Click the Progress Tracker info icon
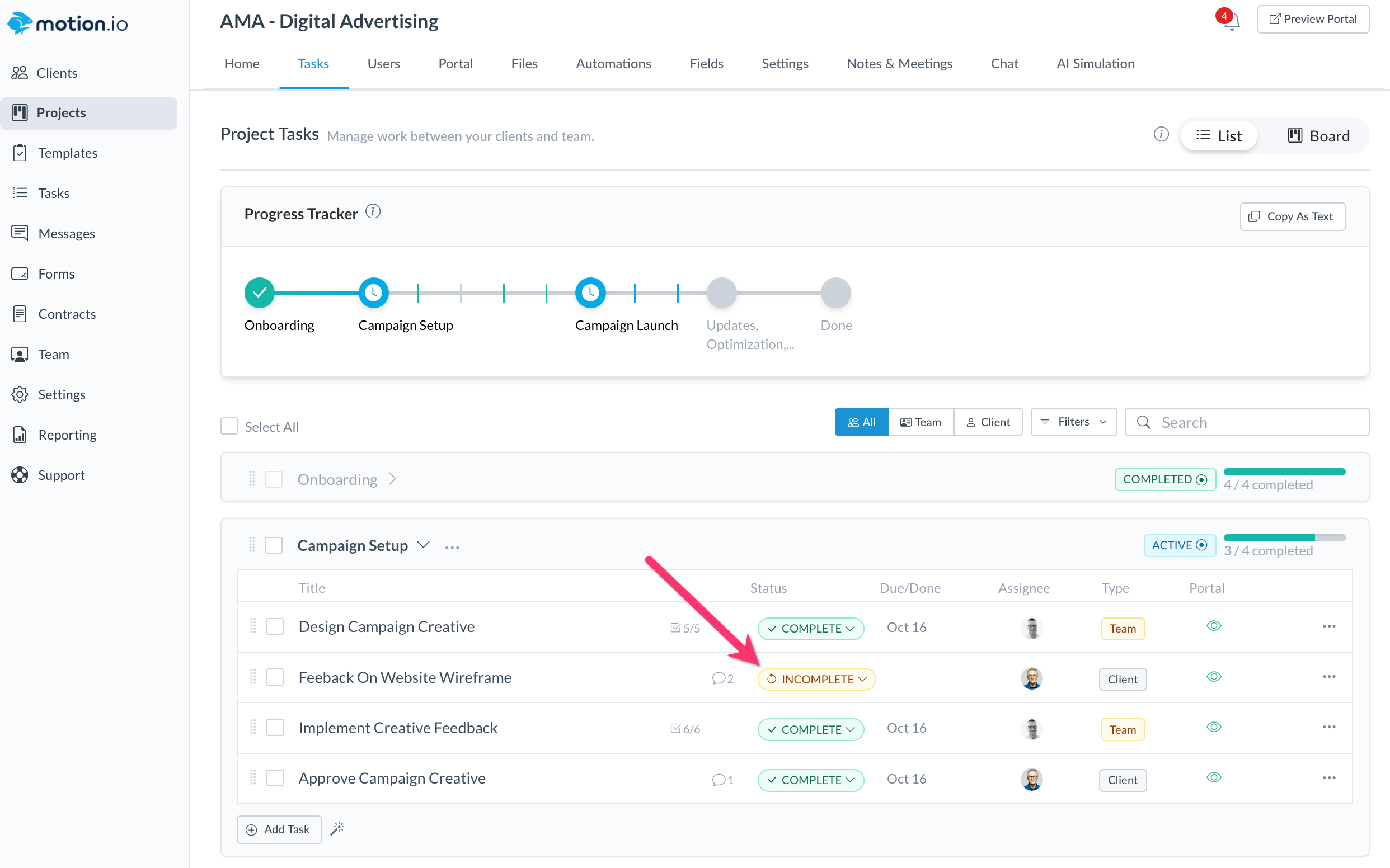The height and width of the screenshot is (868, 1390). [373, 212]
